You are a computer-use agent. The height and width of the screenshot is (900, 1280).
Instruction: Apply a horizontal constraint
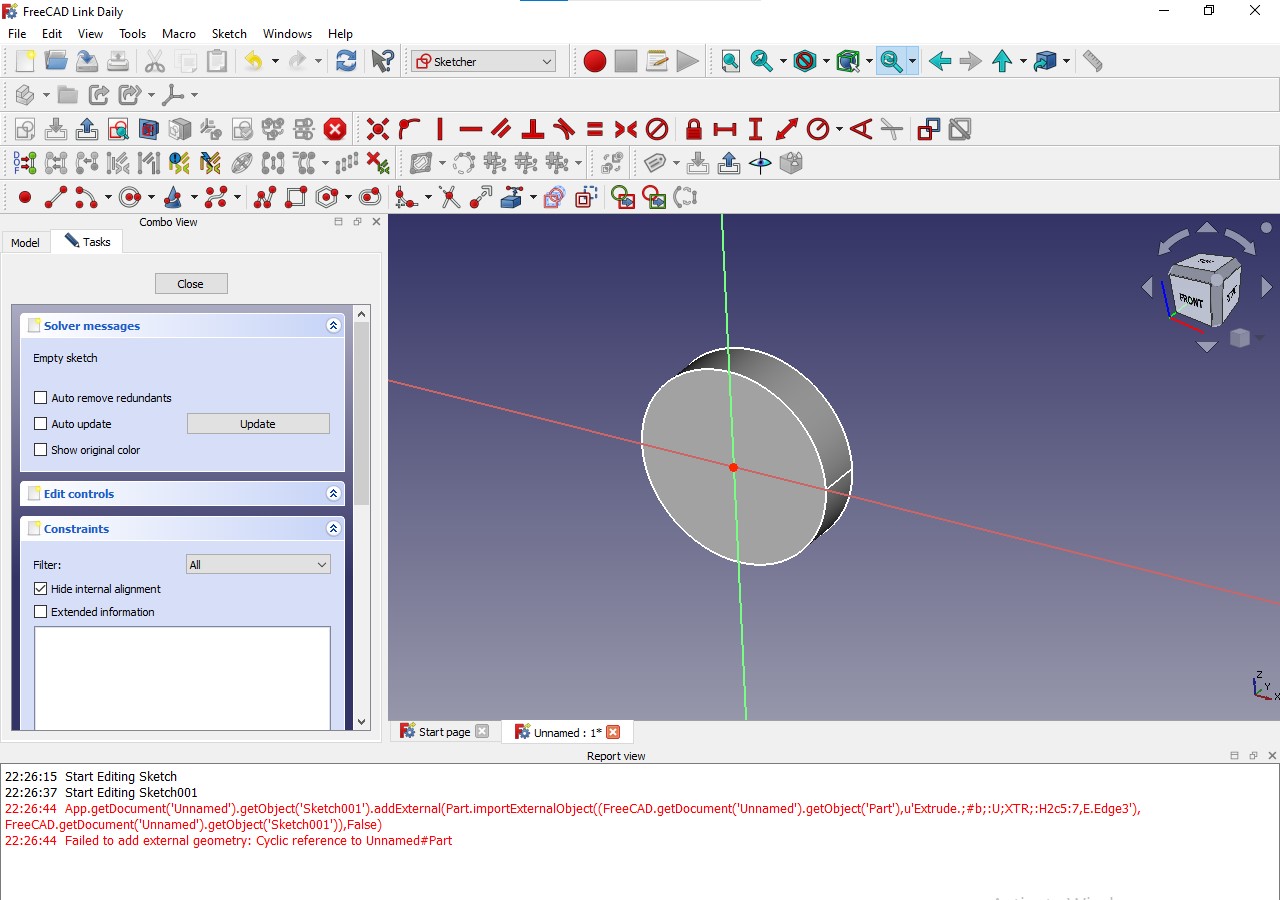pos(471,129)
